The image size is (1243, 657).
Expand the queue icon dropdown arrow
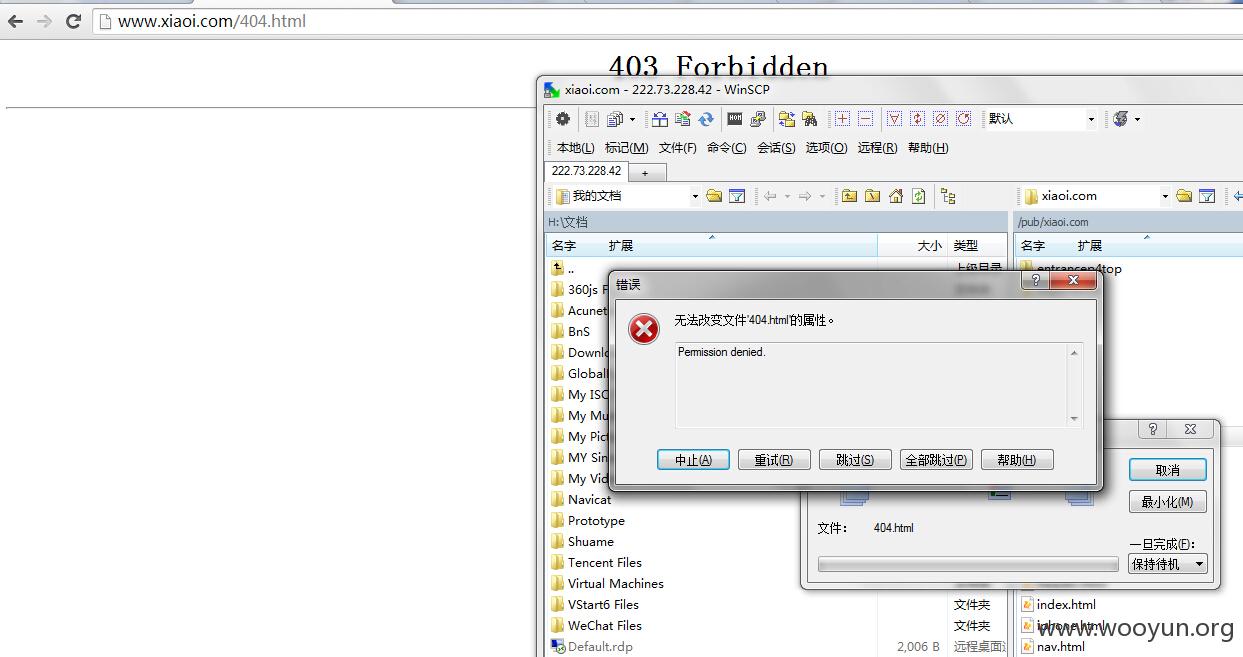632,119
